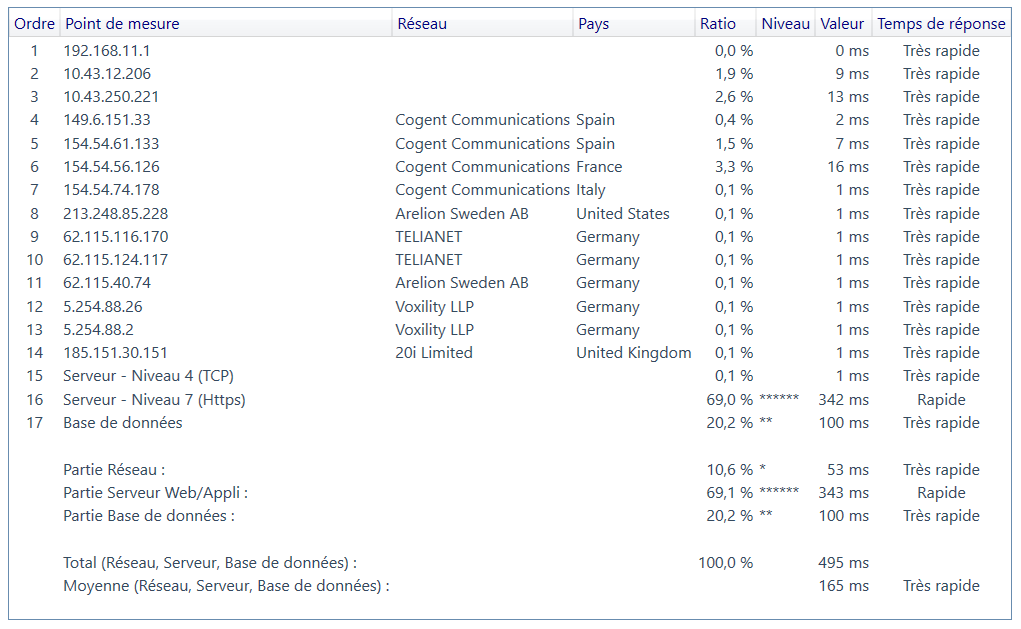Select the 154.54.56.126 row
The width and height of the screenshot is (1021, 629).
click(x=510, y=167)
